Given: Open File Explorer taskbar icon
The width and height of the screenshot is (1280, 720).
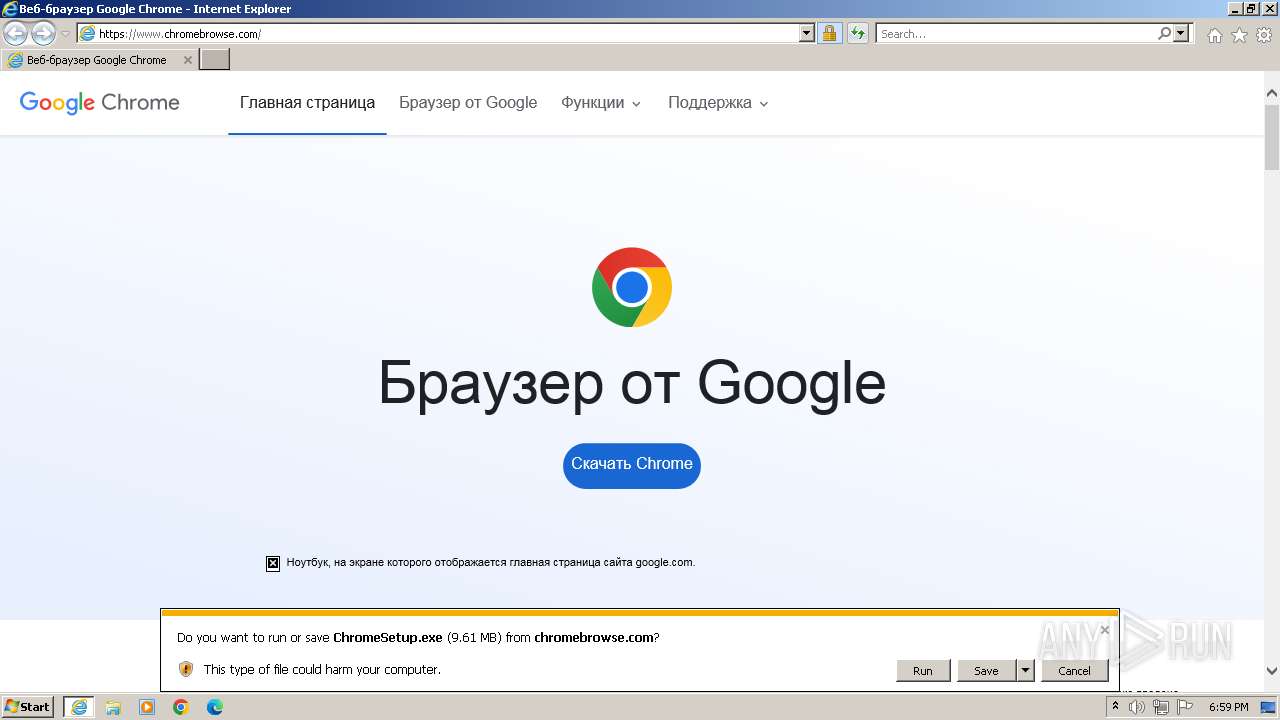Looking at the screenshot, I should pyautogui.click(x=113, y=707).
